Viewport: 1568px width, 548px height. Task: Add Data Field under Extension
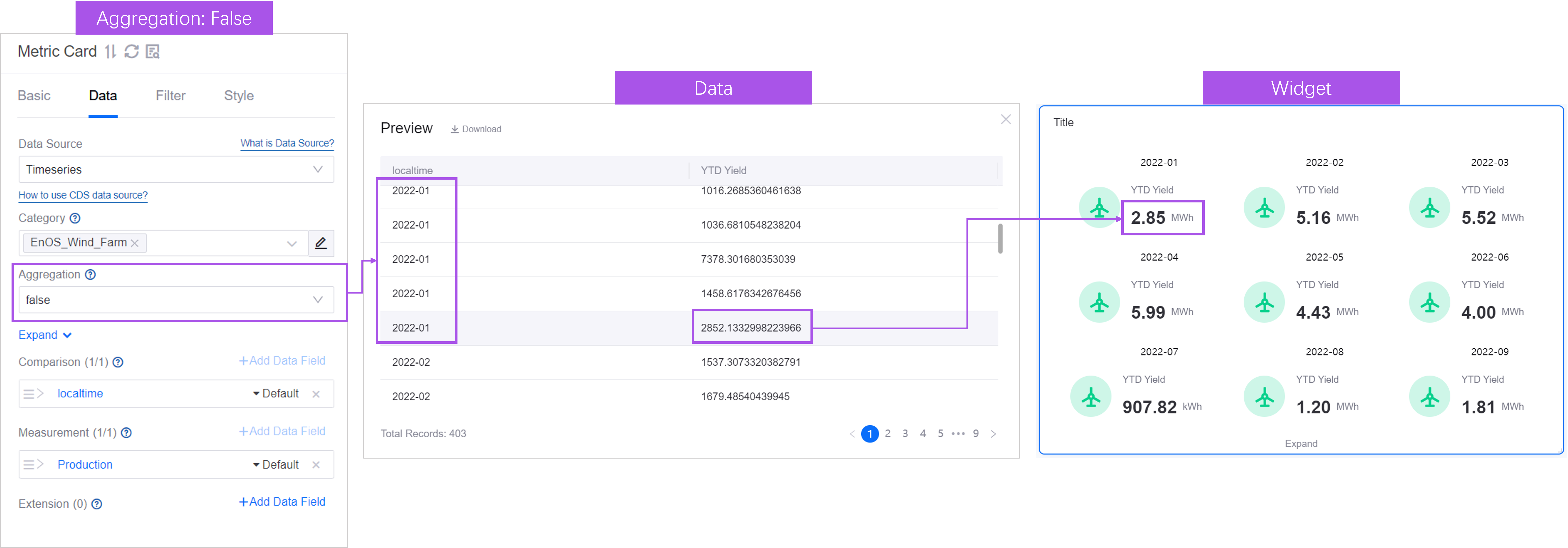(282, 502)
